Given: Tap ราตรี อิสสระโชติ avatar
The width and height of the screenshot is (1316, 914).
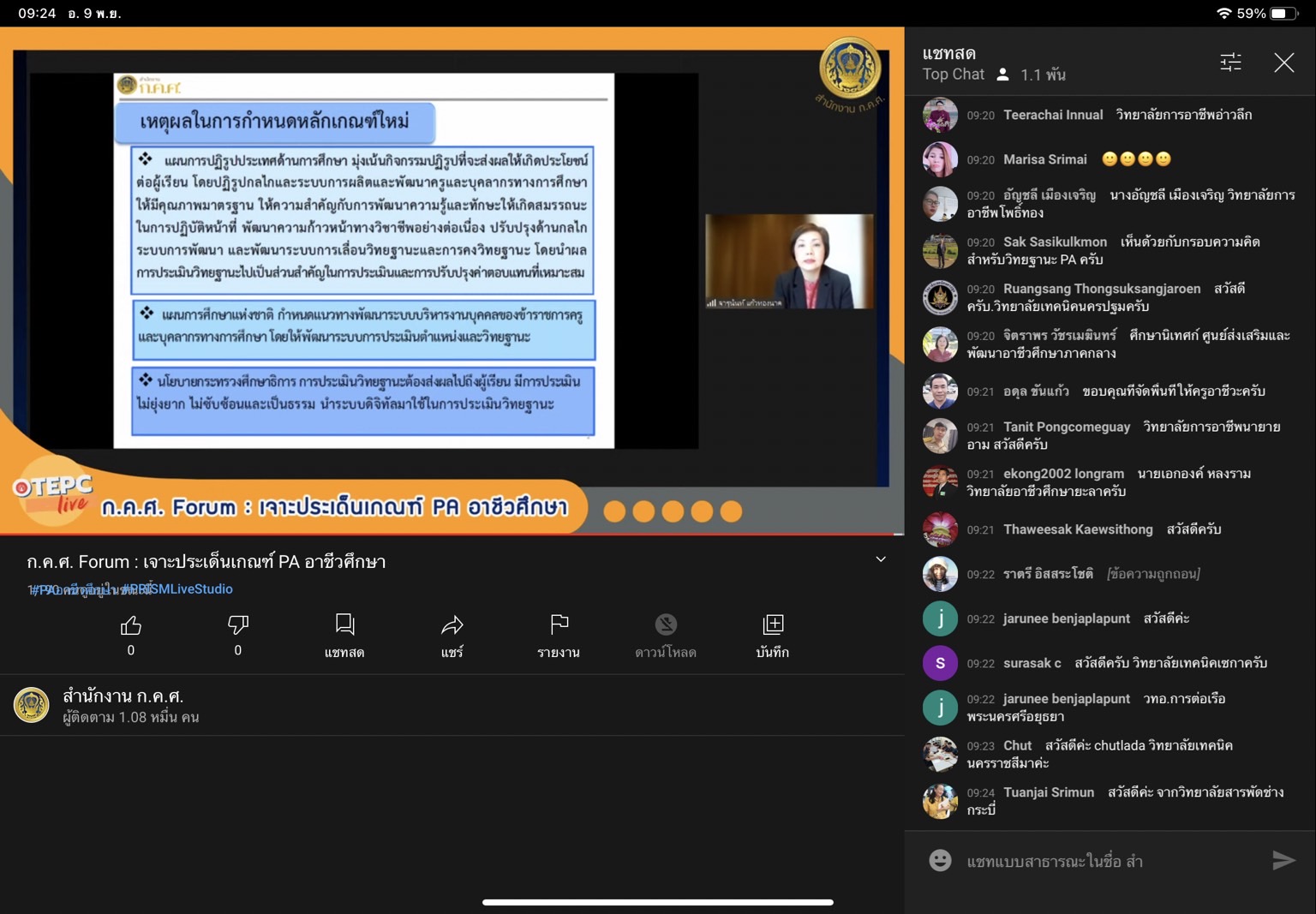Looking at the screenshot, I should pyautogui.click(x=940, y=574).
